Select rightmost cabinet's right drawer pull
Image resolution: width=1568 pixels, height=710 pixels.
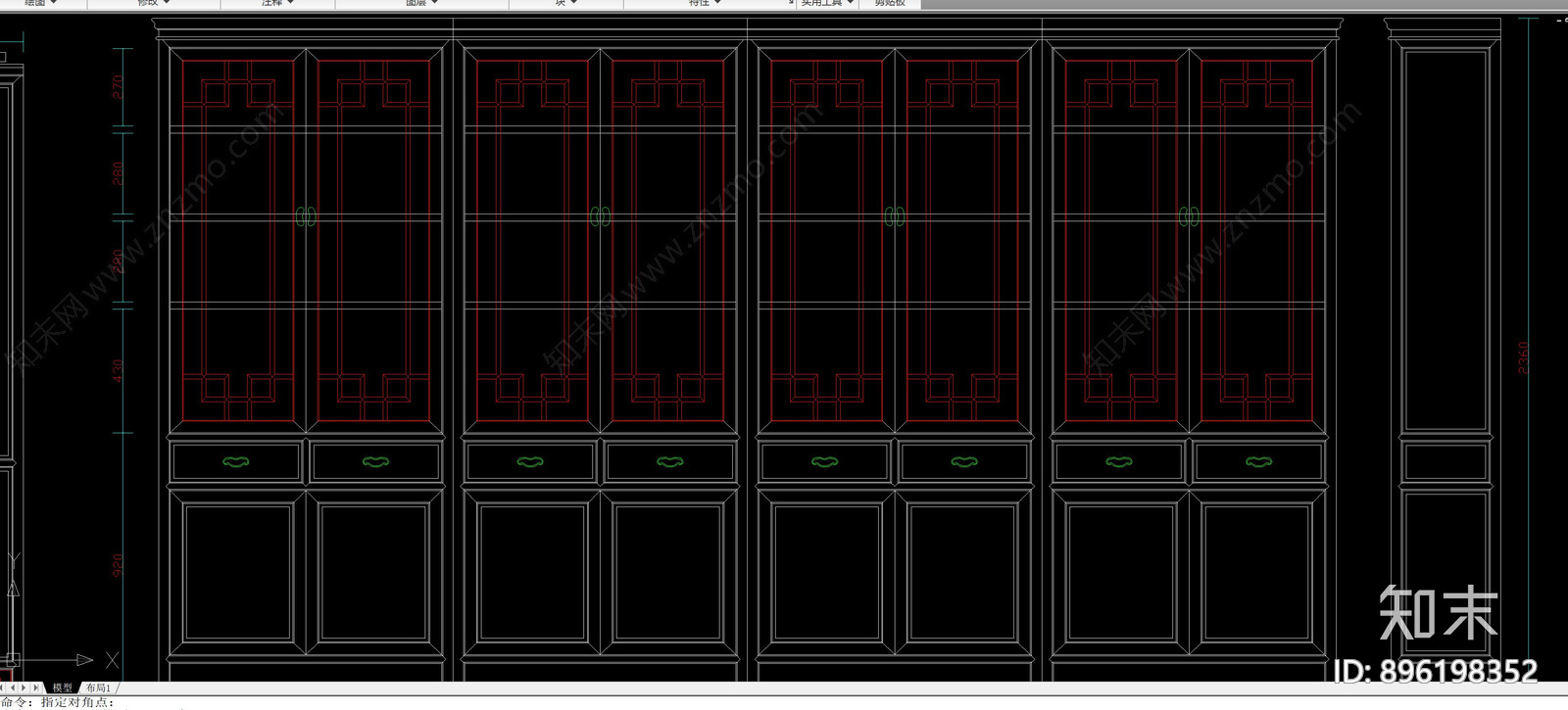tap(1259, 461)
